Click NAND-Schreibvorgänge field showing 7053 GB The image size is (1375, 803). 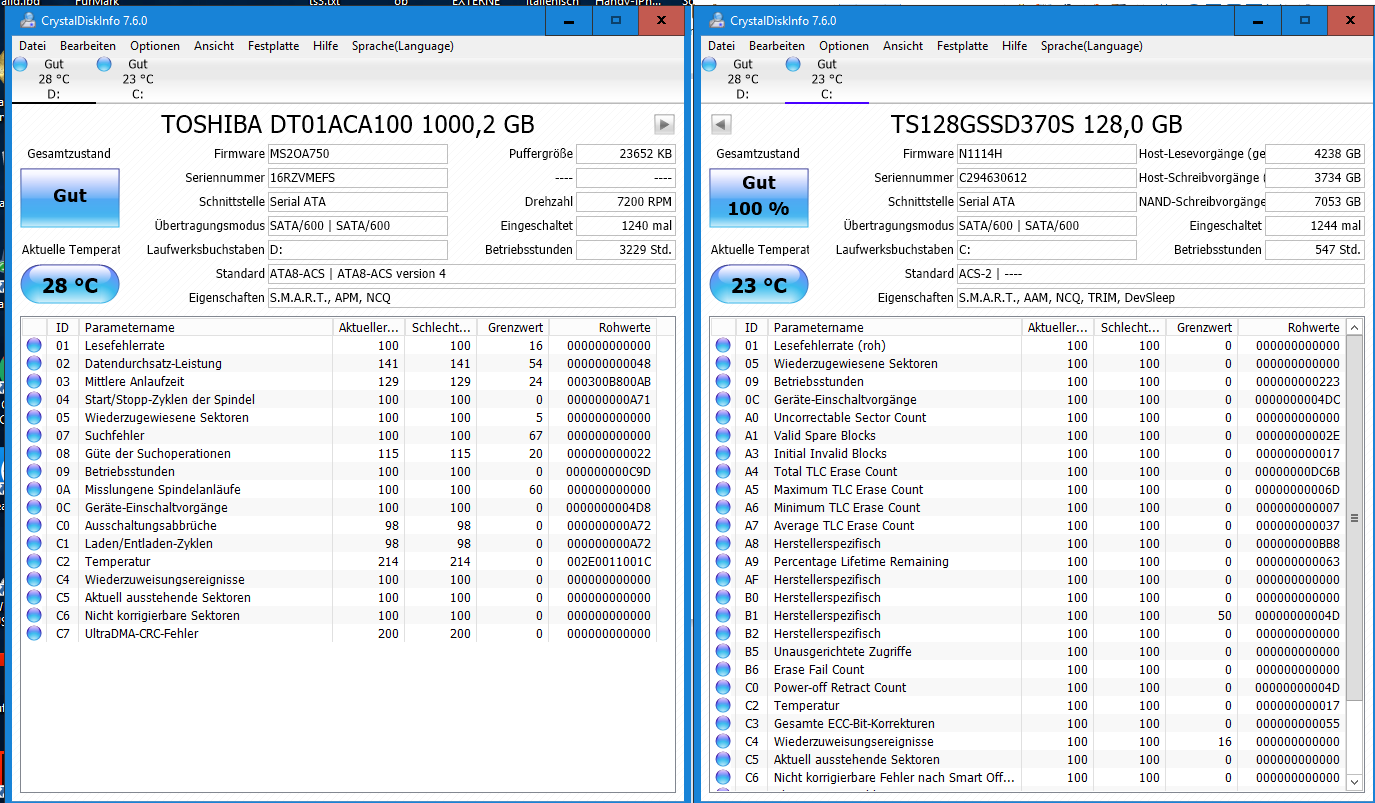1314,202
